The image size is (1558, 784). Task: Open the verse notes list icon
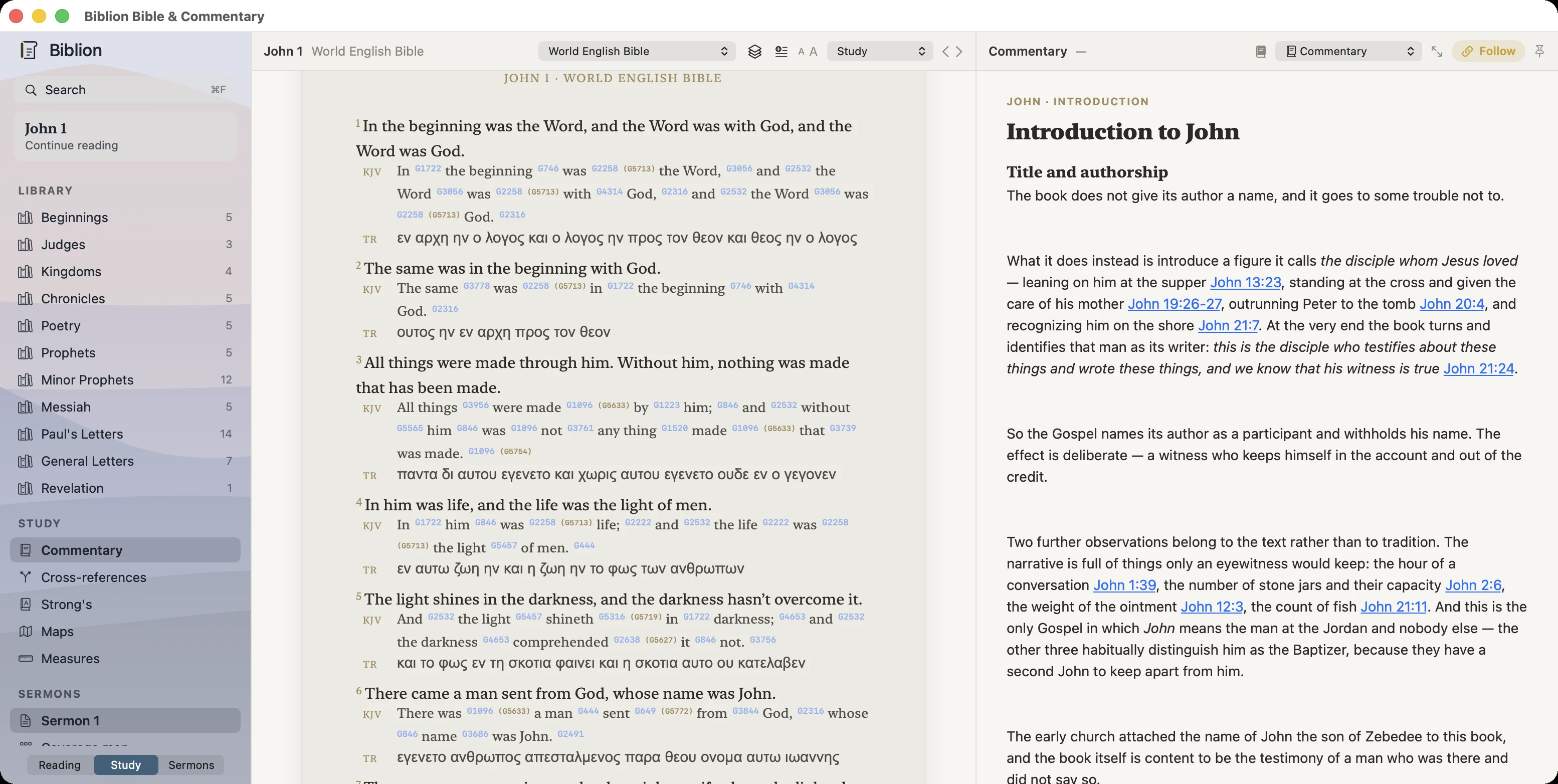[781, 52]
